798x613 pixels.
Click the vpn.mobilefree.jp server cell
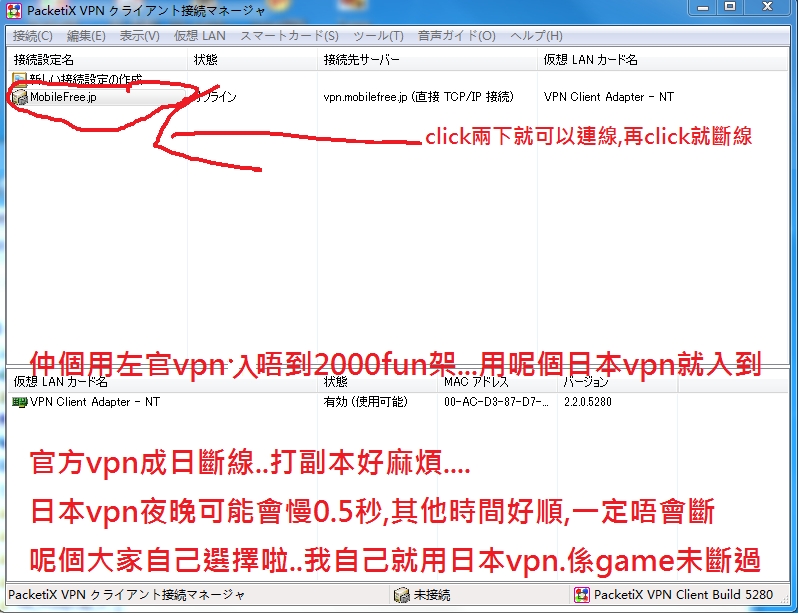418,97
